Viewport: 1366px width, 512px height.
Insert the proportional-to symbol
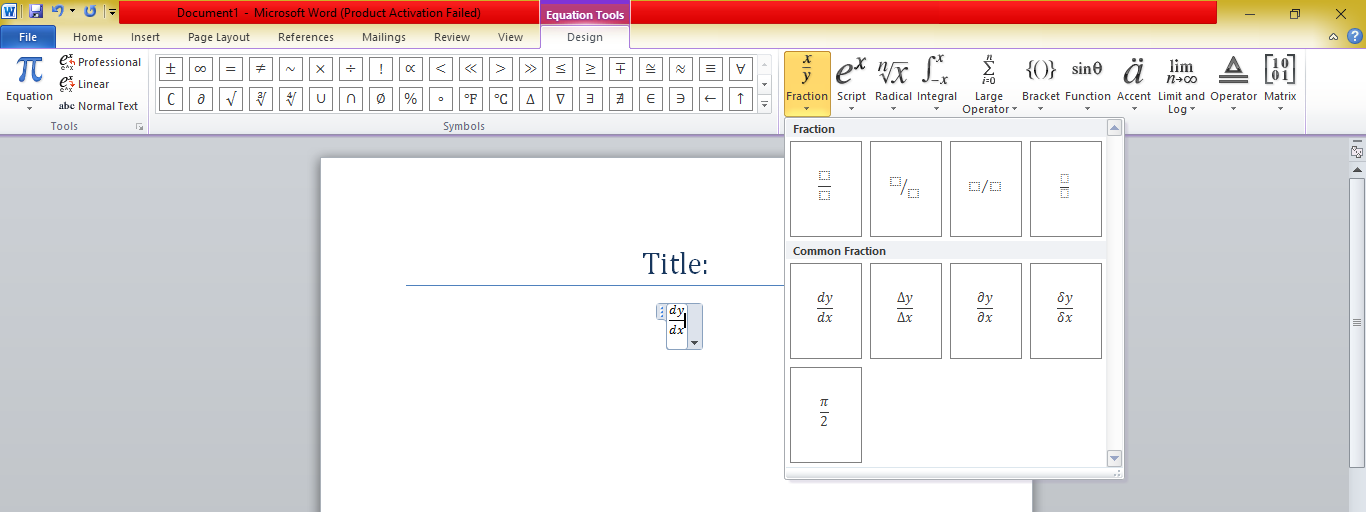tap(411, 69)
